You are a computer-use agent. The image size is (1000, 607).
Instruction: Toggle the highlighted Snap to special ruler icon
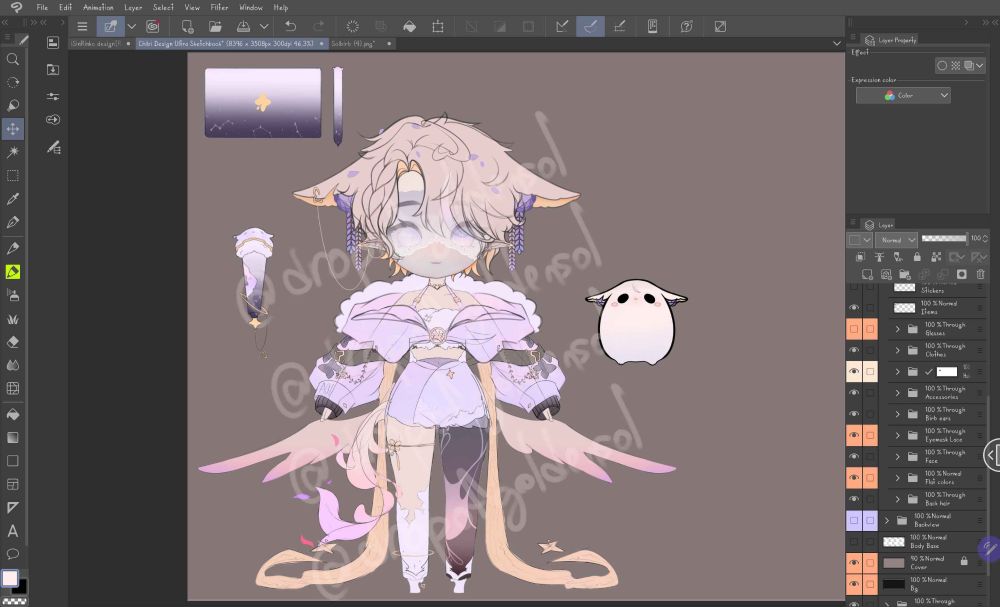pyautogui.click(x=591, y=26)
